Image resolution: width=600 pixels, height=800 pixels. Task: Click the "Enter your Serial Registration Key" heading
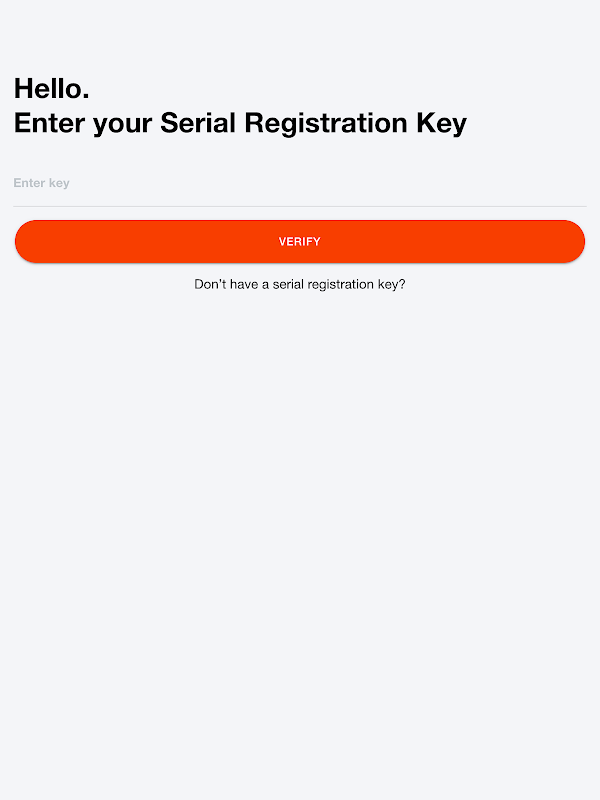coord(240,123)
